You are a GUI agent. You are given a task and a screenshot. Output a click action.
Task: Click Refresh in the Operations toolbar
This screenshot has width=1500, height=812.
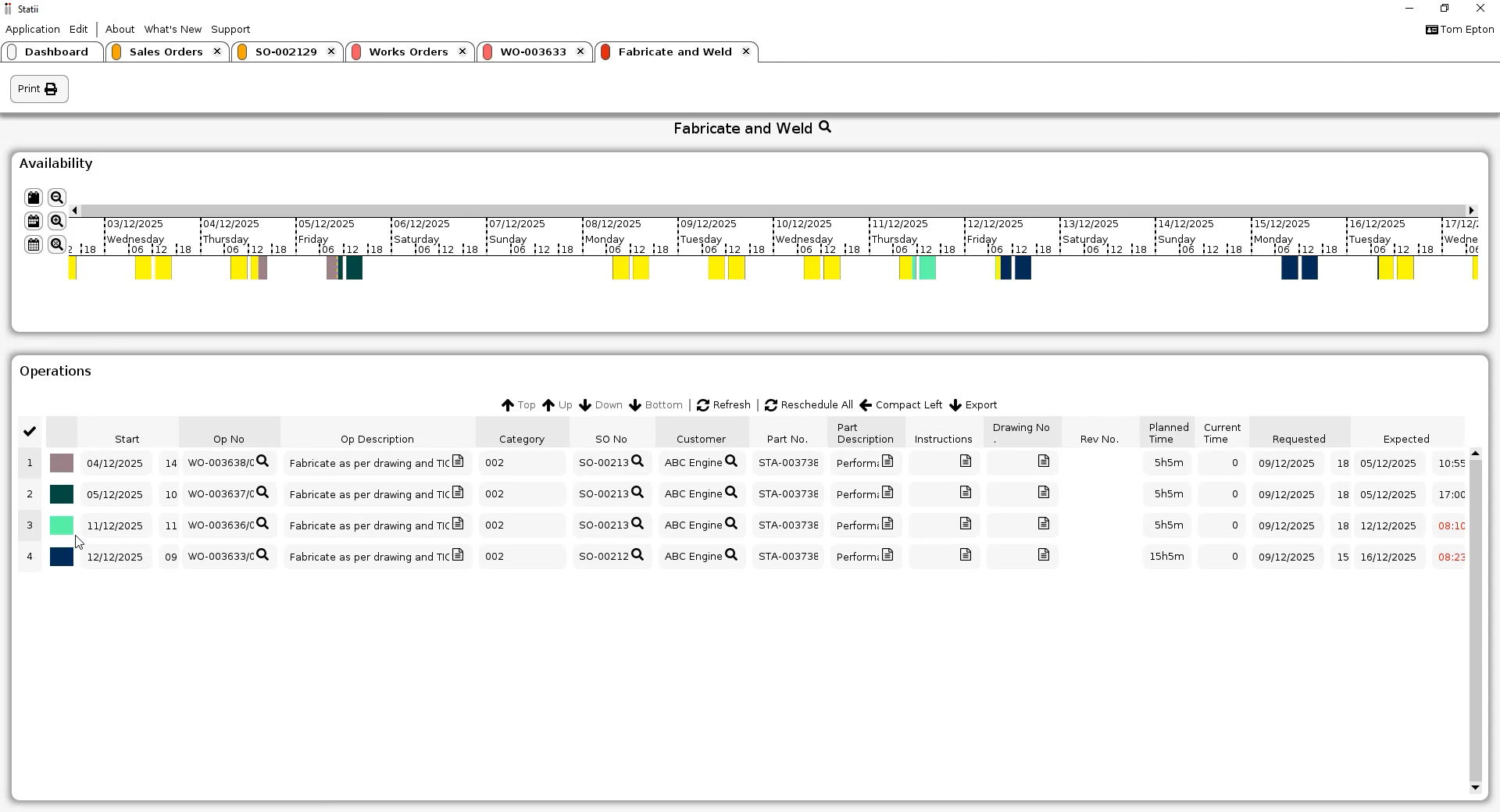(x=723, y=405)
